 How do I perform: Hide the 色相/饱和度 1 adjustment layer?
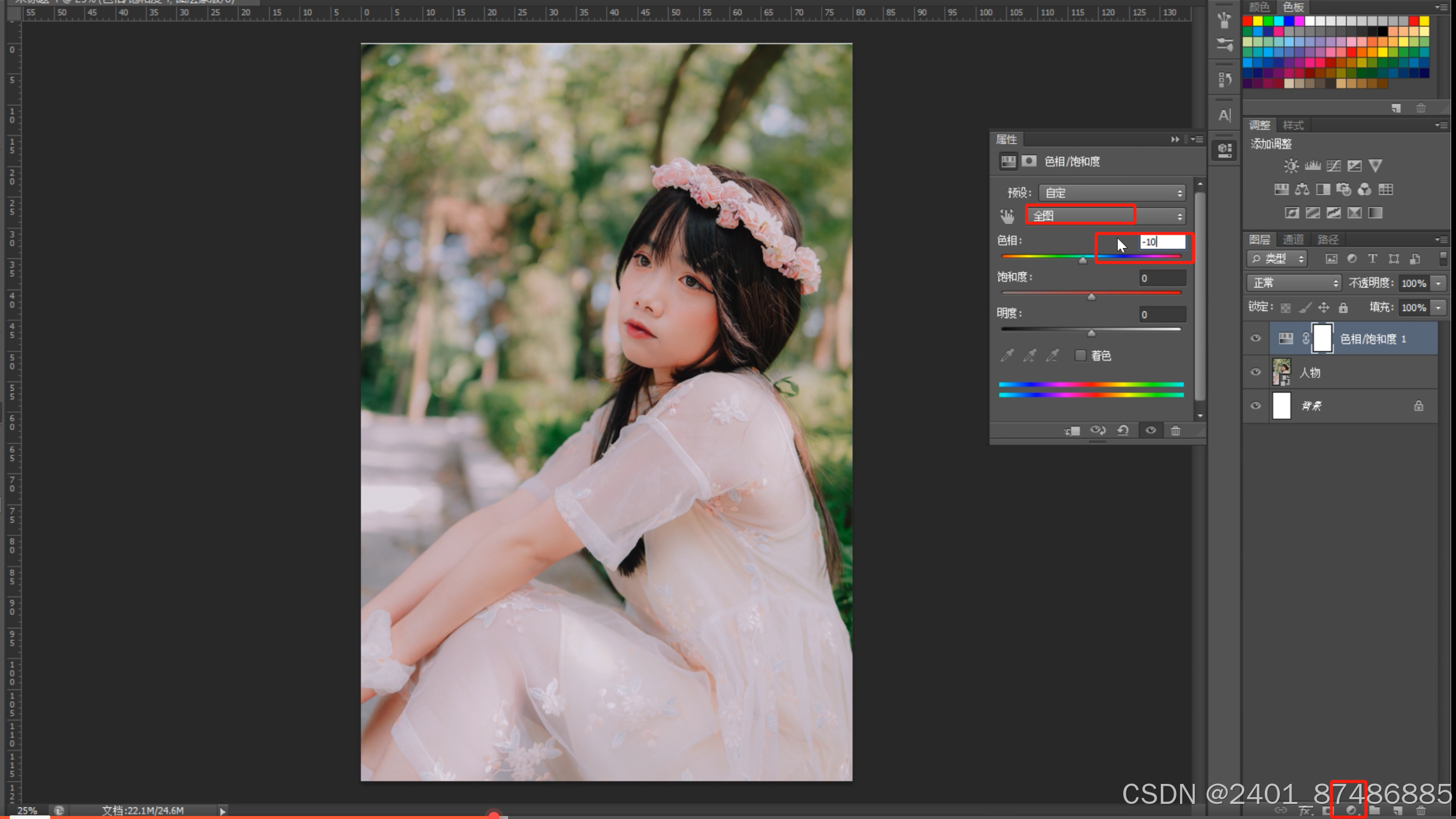[x=1256, y=338]
